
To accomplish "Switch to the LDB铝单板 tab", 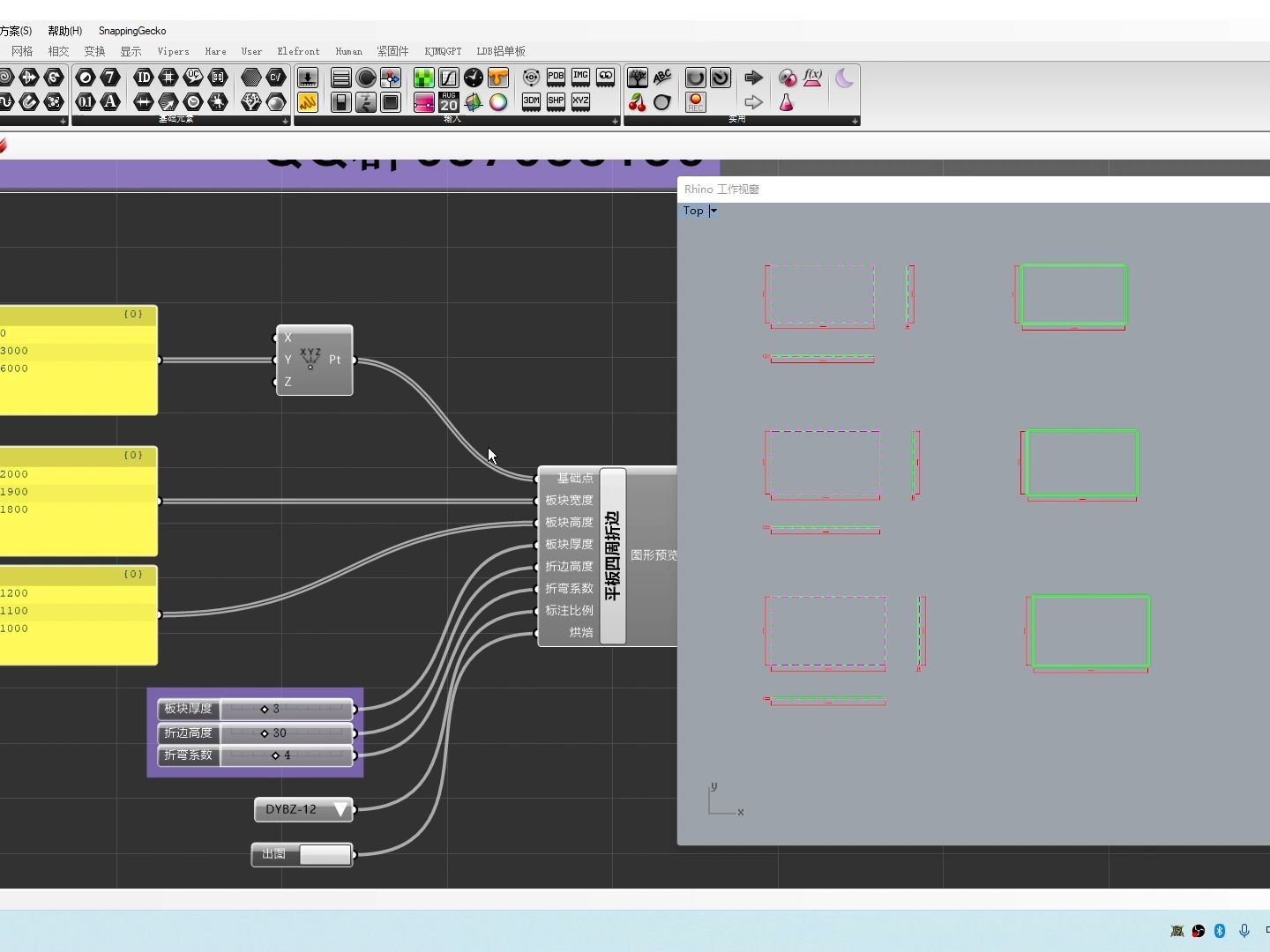I will pos(501,51).
